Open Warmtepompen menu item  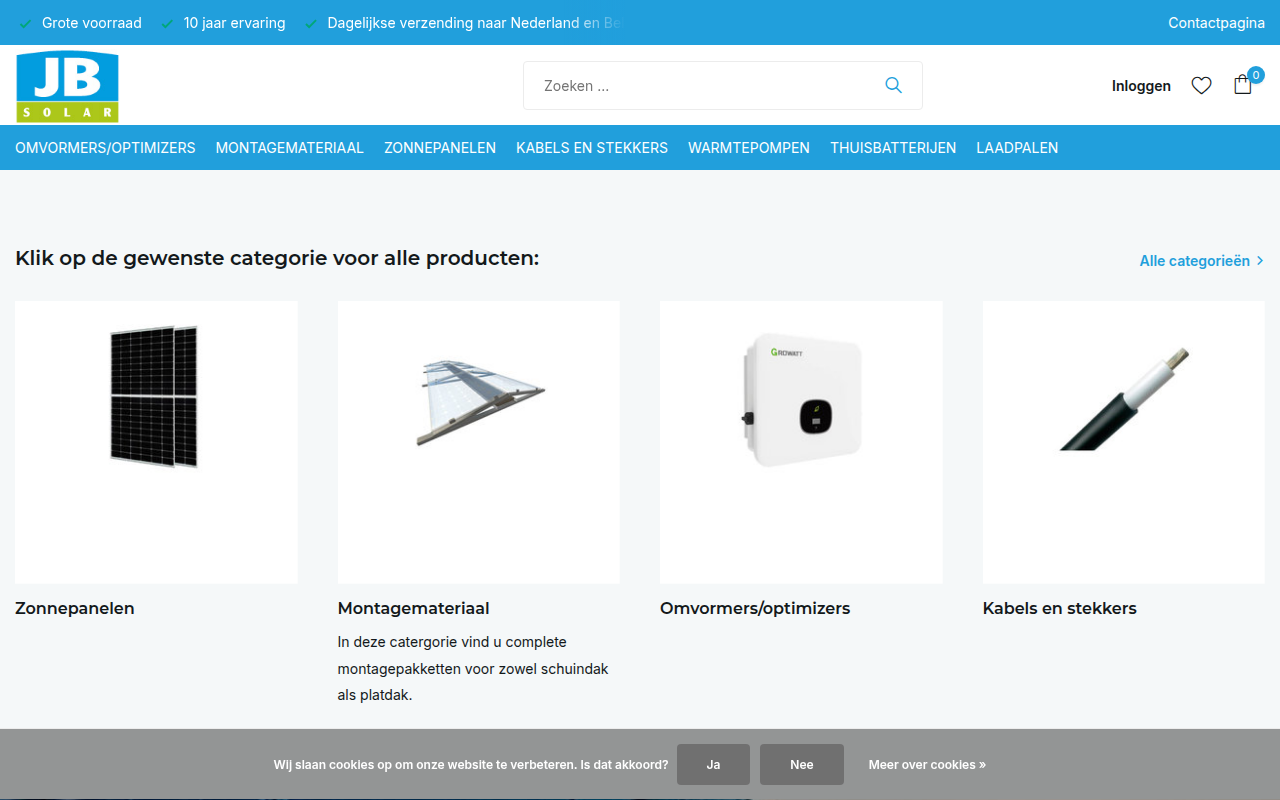(x=749, y=148)
